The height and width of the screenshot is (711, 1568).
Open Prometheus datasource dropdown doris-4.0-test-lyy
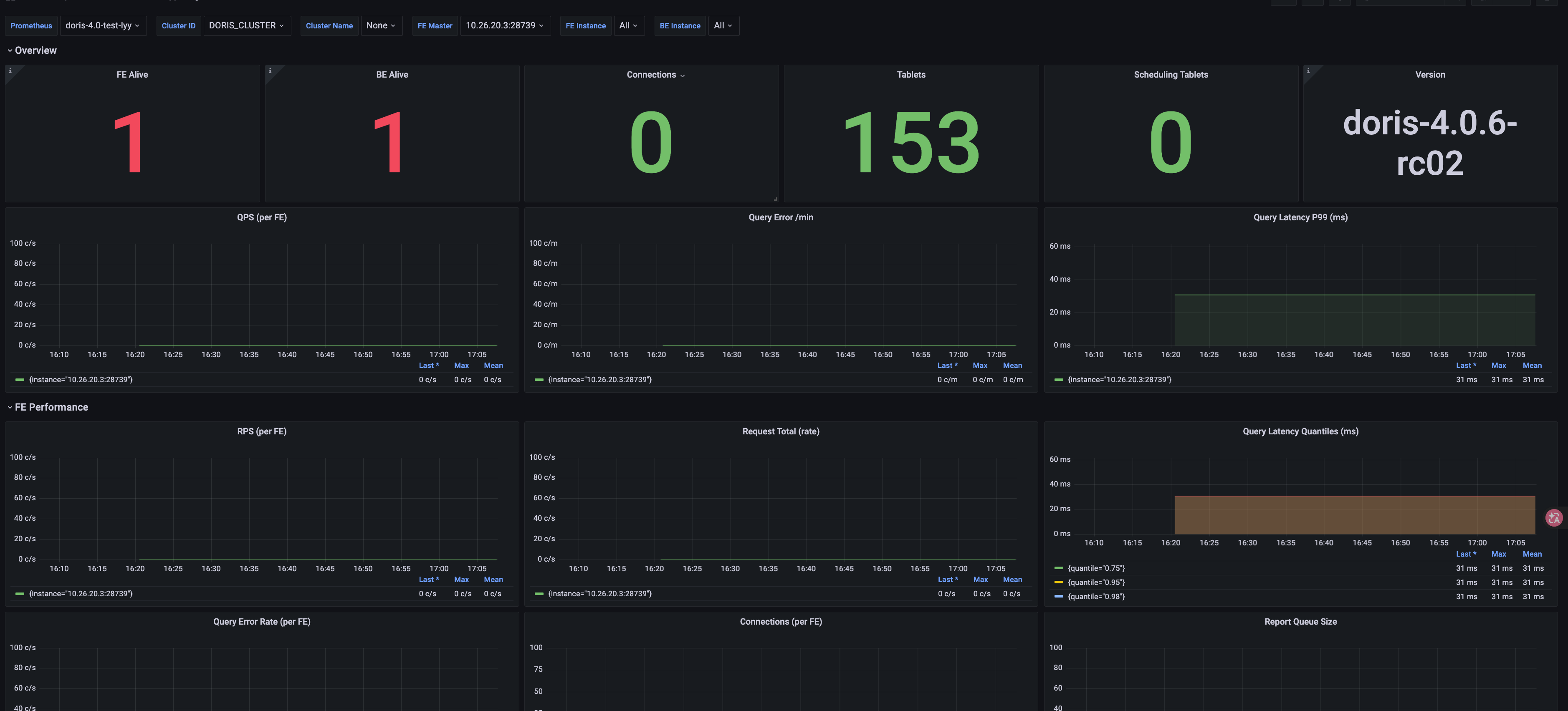click(x=103, y=25)
